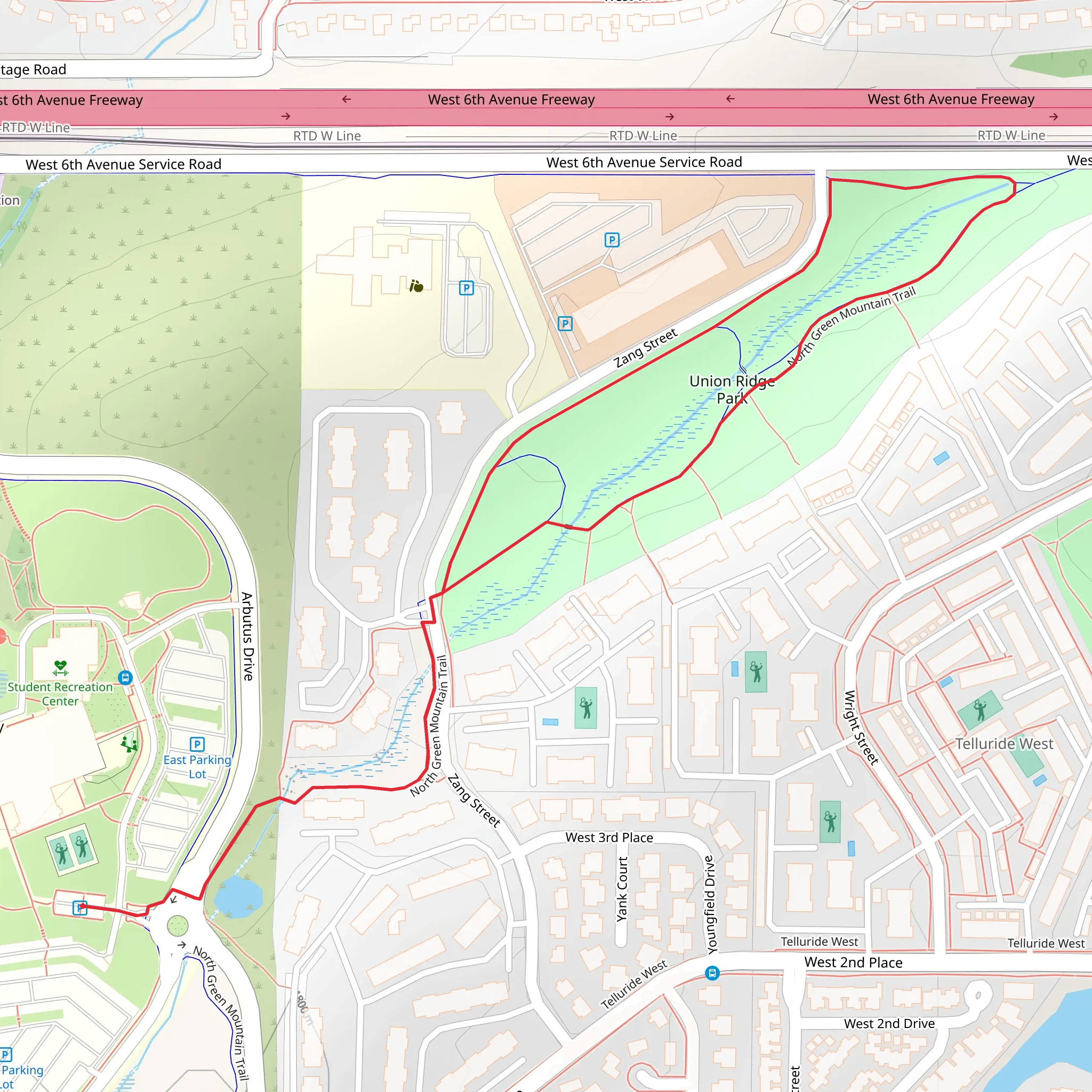Viewport: 1092px width, 1092px height.
Task: Click the Union Ridge Park label
Action: pyautogui.click(x=732, y=389)
